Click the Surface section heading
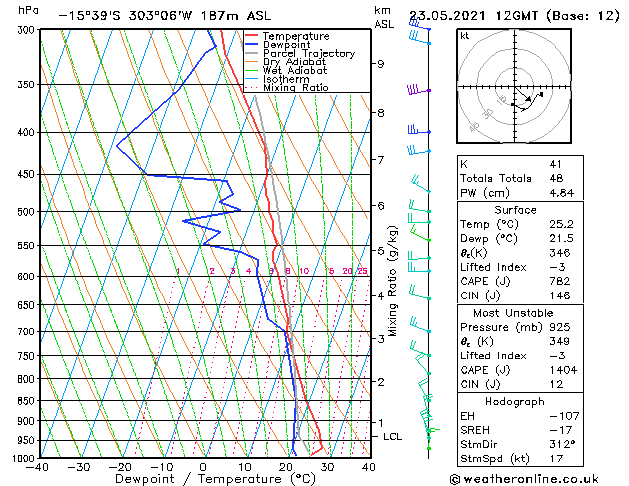The height and width of the screenshot is (486, 629). point(515,210)
